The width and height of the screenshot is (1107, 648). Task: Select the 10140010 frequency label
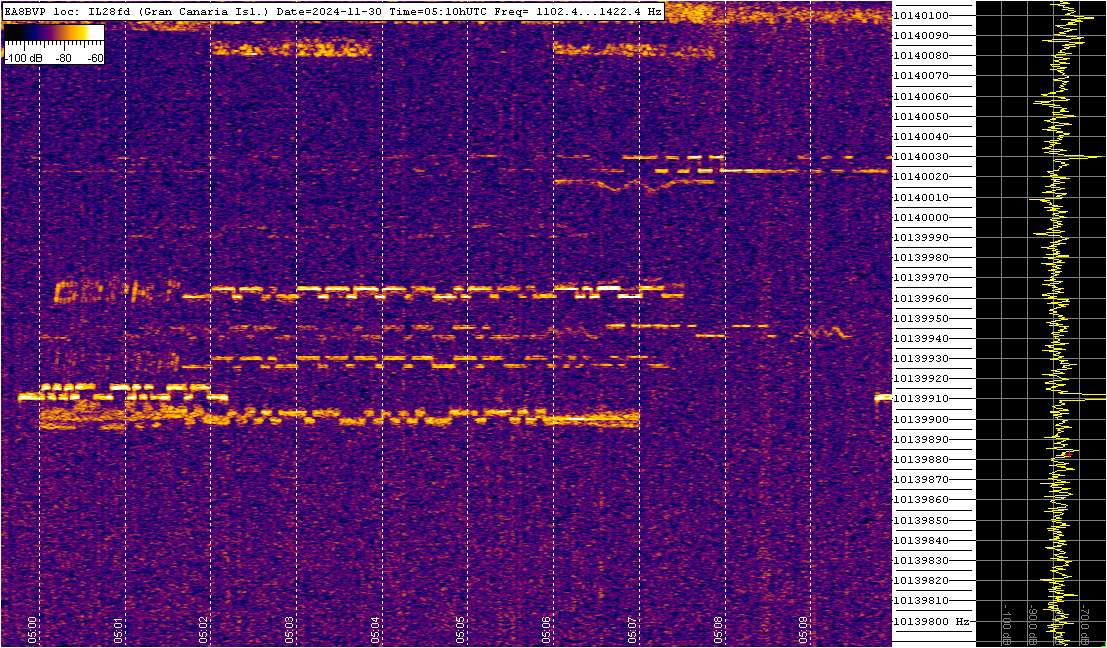coord(921,197)
